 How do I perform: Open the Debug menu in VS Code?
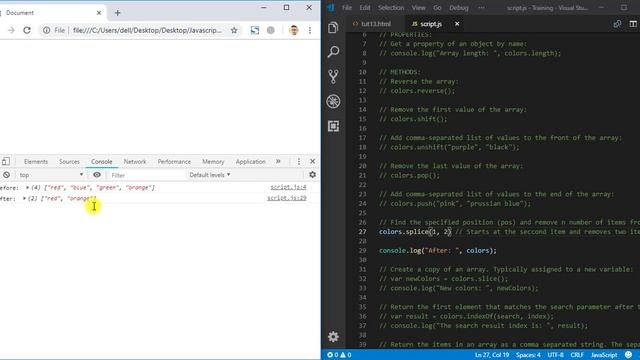(x=459, y=8)
